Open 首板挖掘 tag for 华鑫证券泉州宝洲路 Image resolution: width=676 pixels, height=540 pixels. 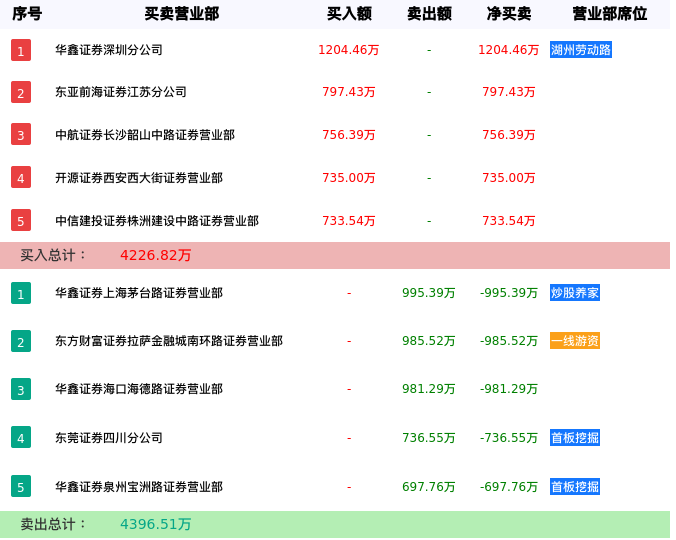click(575, 487)
